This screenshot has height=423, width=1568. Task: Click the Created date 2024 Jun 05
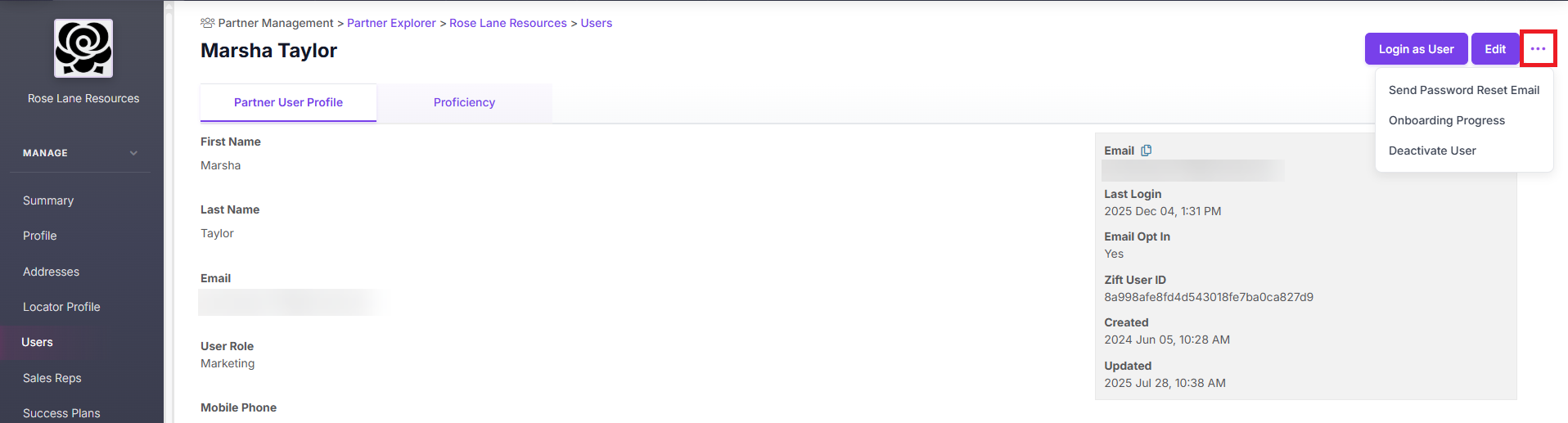coord(1166,340)
